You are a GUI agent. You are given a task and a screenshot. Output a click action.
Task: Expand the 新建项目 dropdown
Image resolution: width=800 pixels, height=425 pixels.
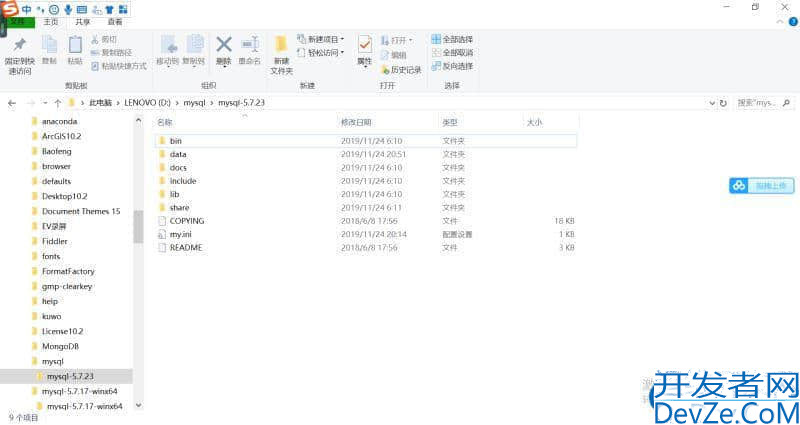click(342, 39)
